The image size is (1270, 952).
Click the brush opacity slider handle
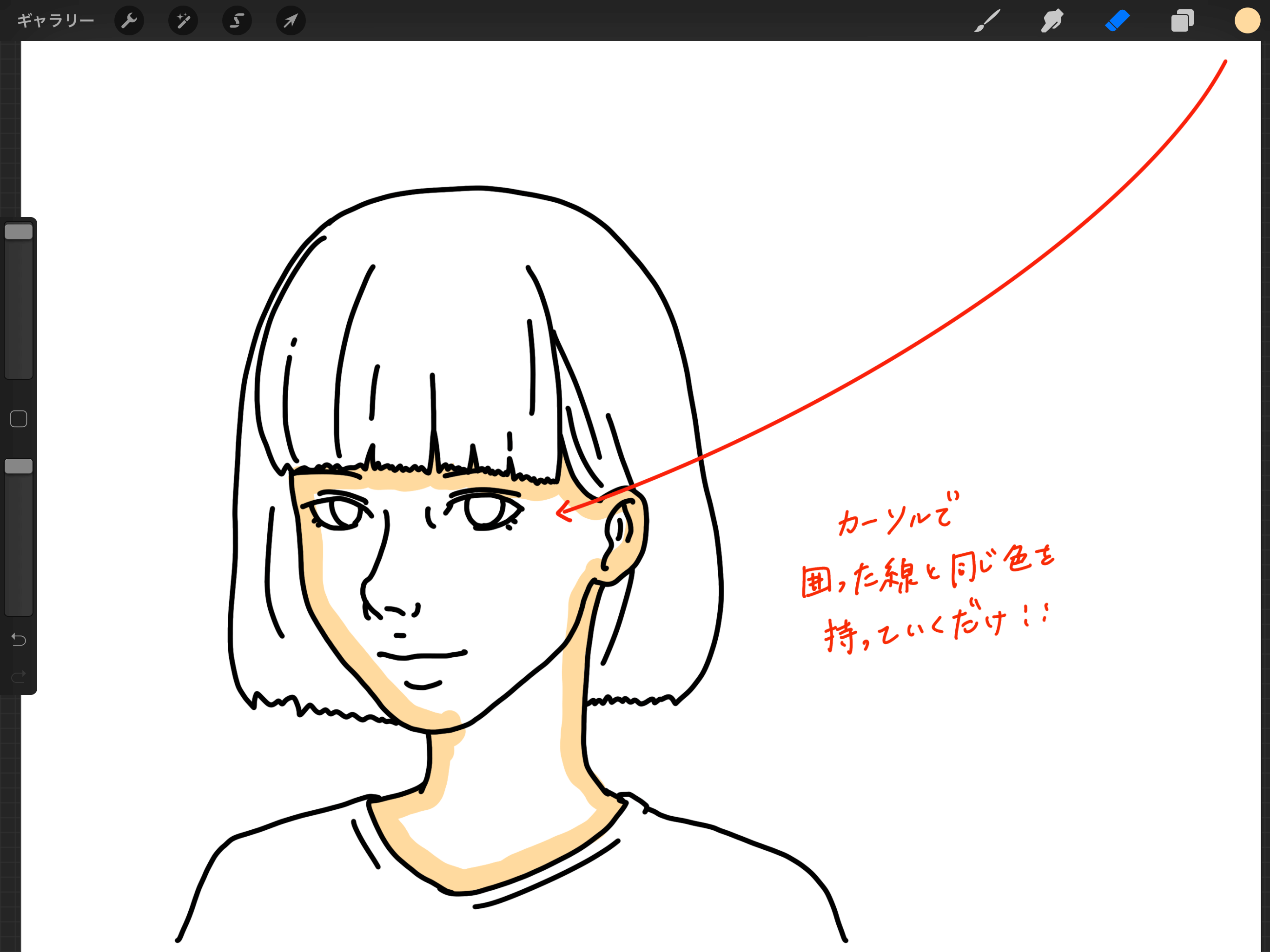coord(19,466)
